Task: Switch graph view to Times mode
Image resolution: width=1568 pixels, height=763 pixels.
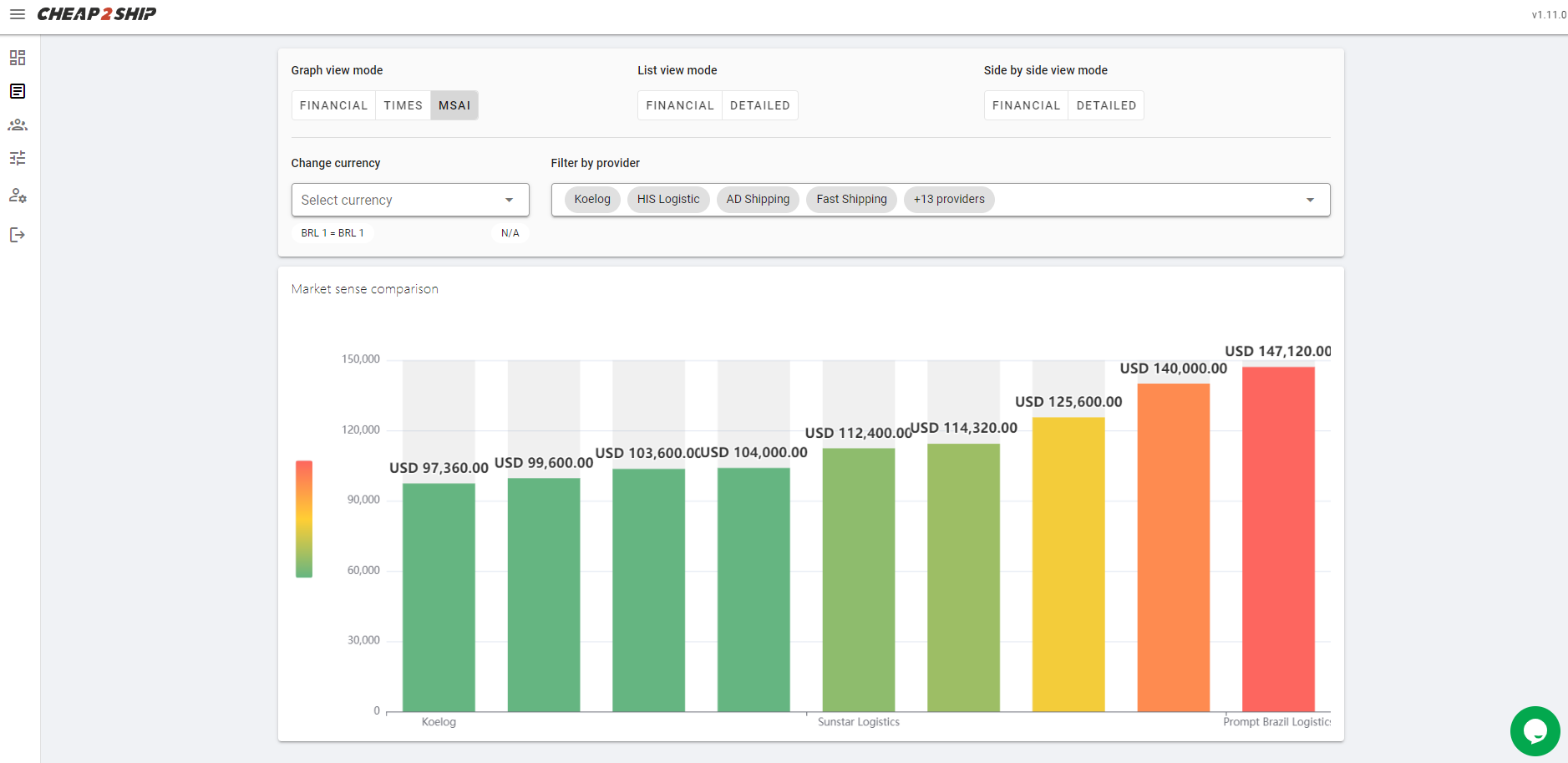Action: pyautogui.click(x=403, y=105)
